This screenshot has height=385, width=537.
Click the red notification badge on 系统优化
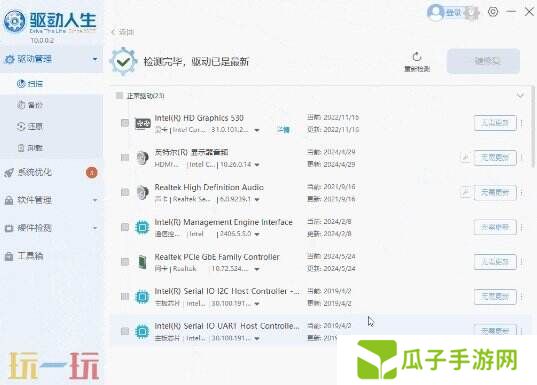click(x=91, y=173)
